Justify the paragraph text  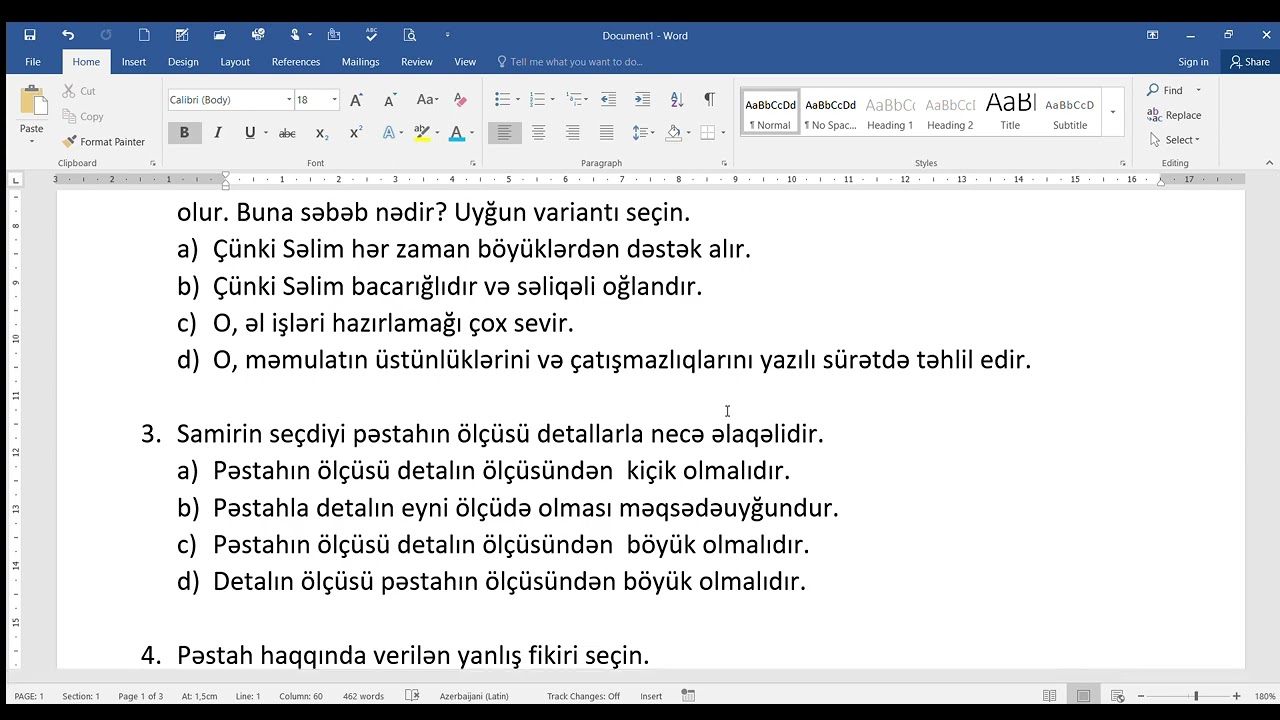click(606, 133)
